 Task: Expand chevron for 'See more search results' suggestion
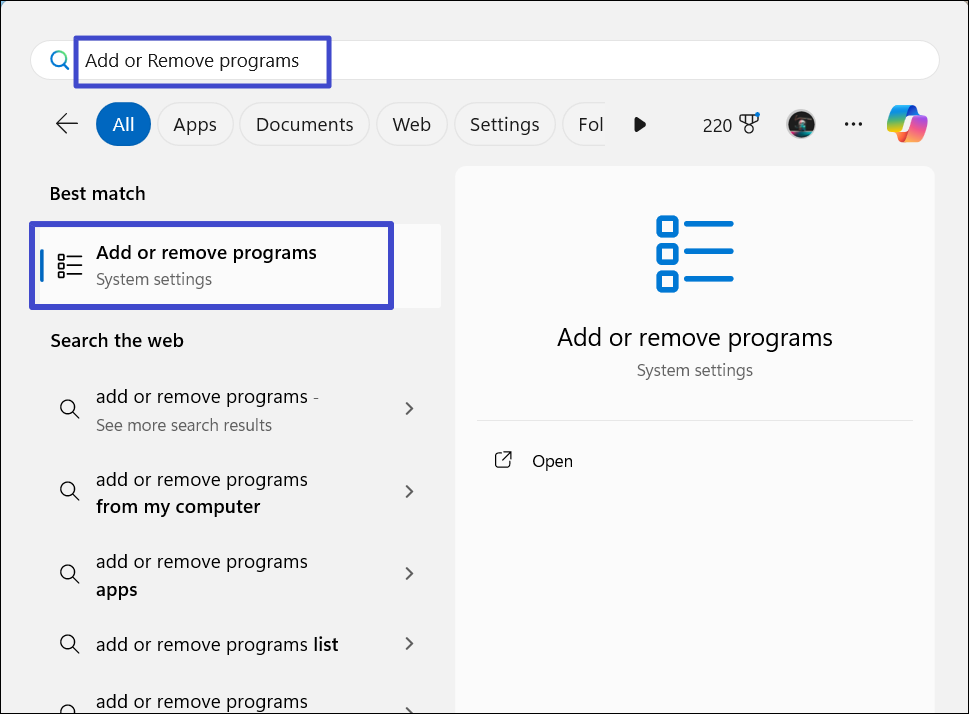click(409, 409)
